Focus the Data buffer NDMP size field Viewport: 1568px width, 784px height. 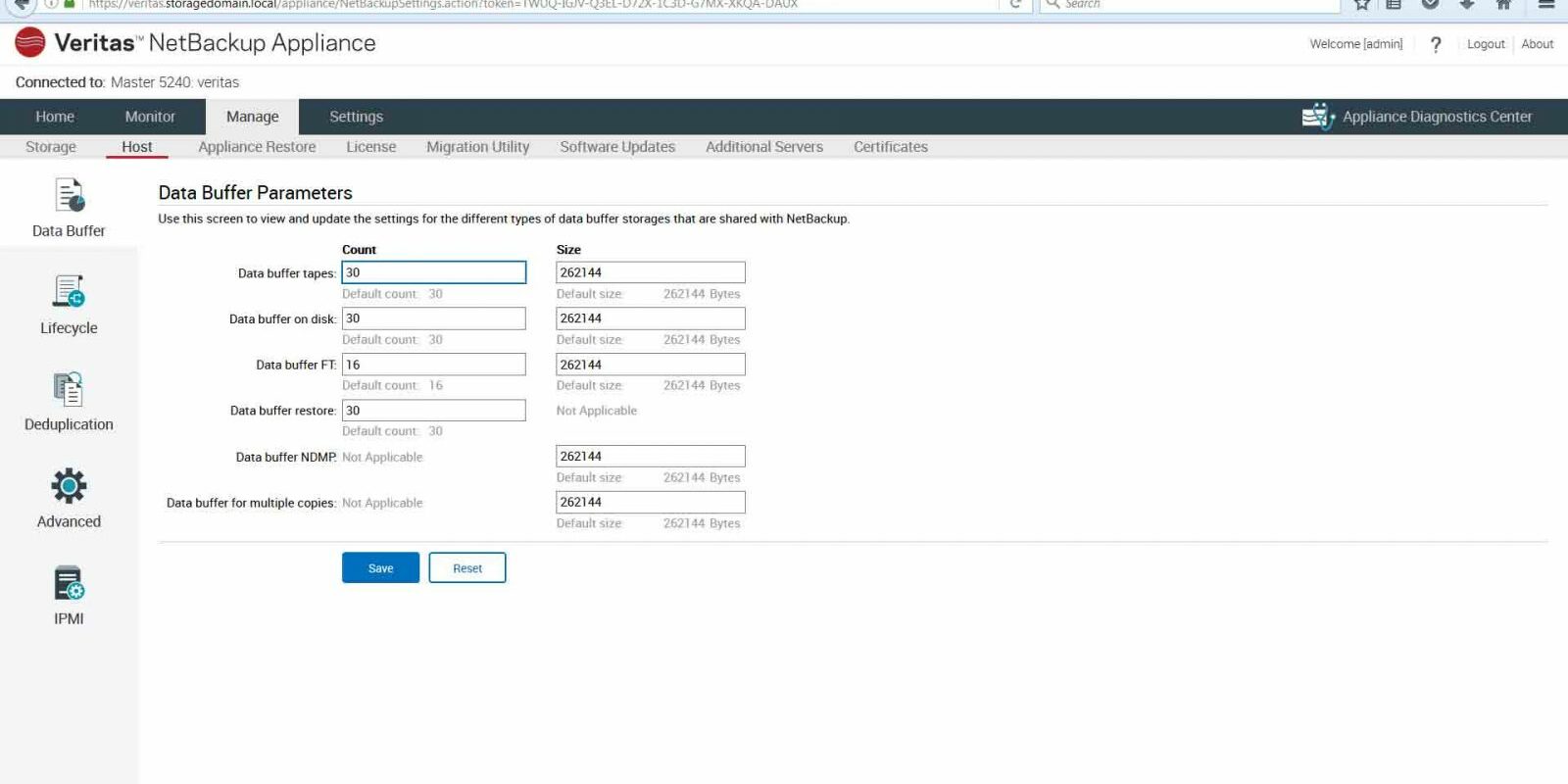[x=651, y=457]
